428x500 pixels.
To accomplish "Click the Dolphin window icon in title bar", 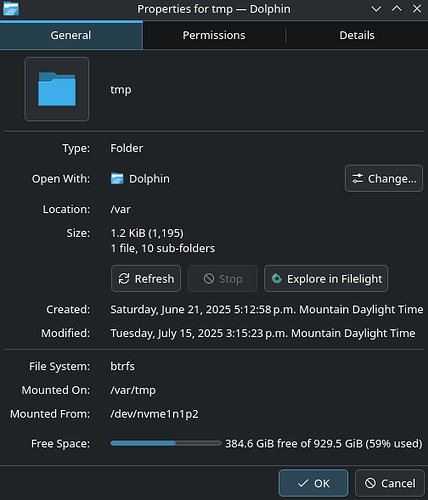I will click(x=11, y=9).
